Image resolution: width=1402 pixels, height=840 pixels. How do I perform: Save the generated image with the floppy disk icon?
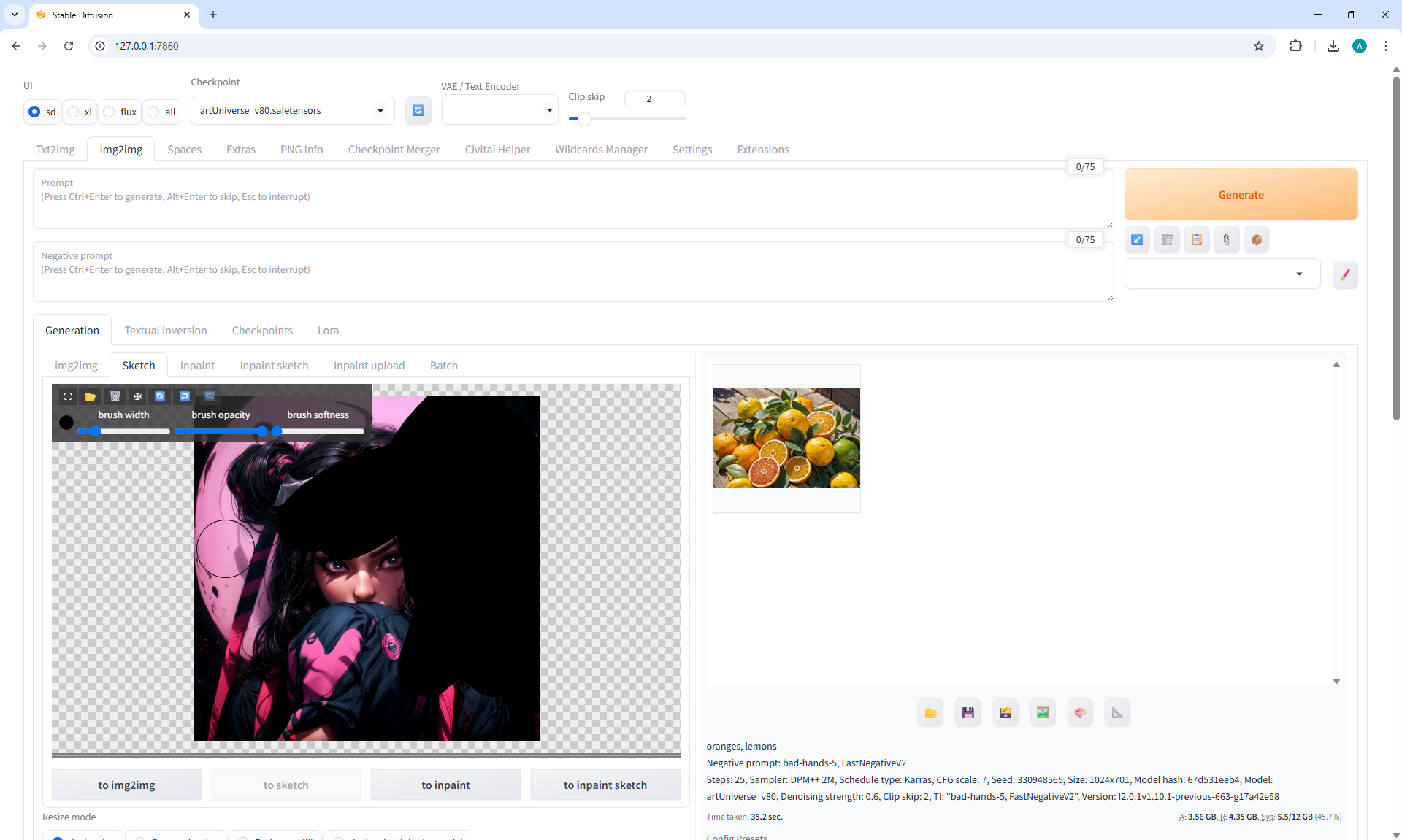coord(968,713)
